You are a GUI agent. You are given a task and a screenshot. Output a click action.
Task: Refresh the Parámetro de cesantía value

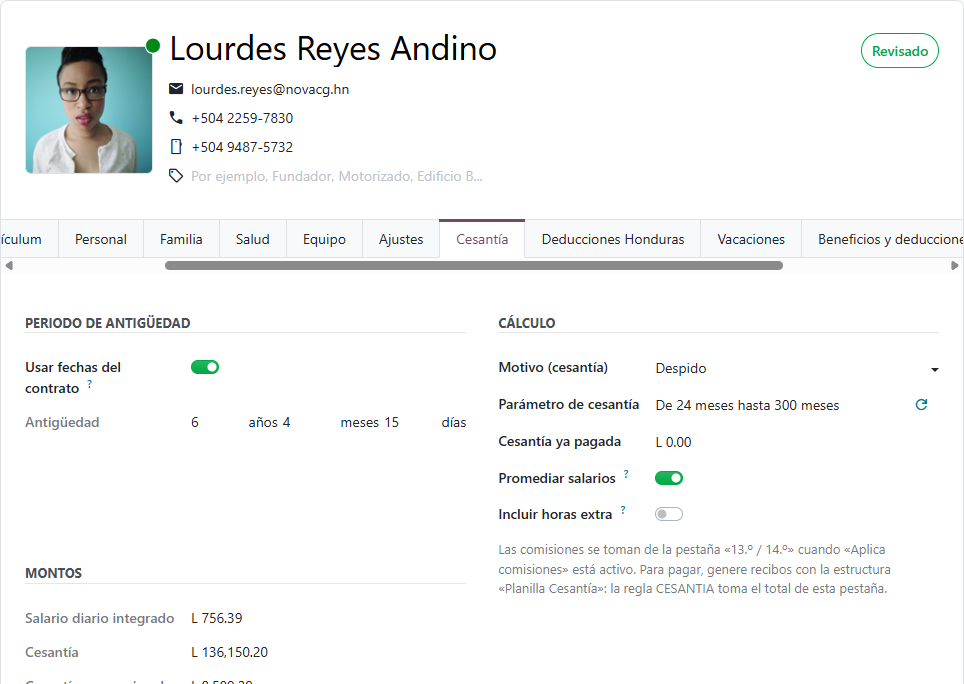coord(921,404)
